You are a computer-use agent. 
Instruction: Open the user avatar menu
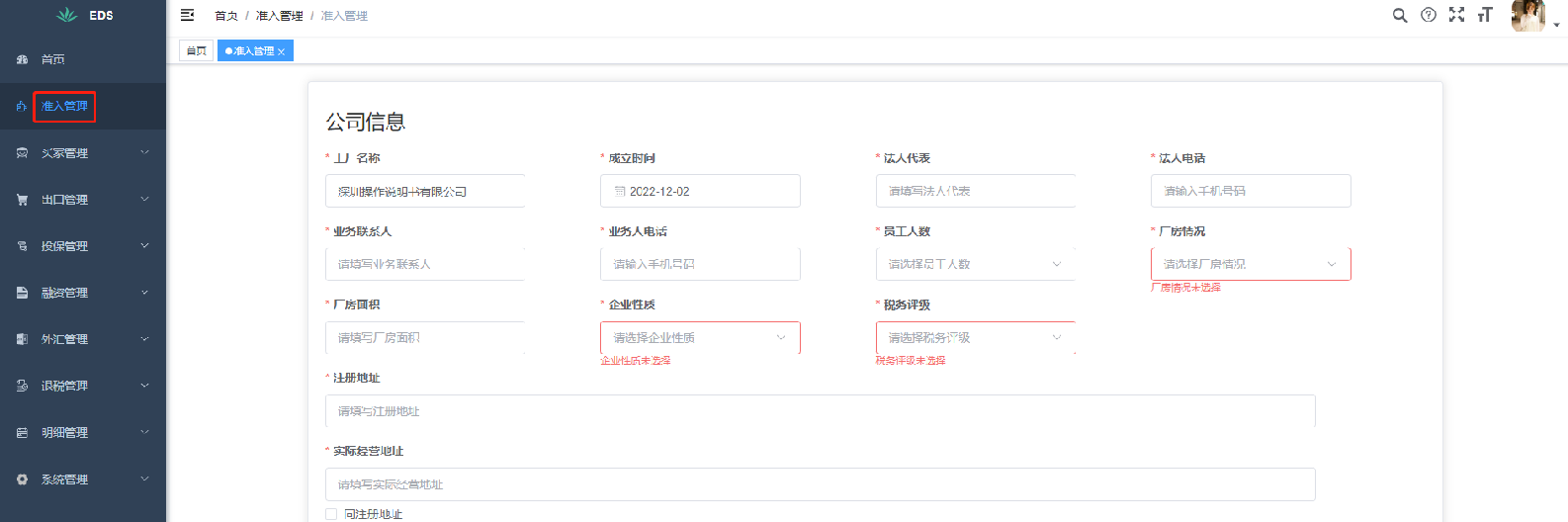pyautogui.click(x=1528, y=16)
